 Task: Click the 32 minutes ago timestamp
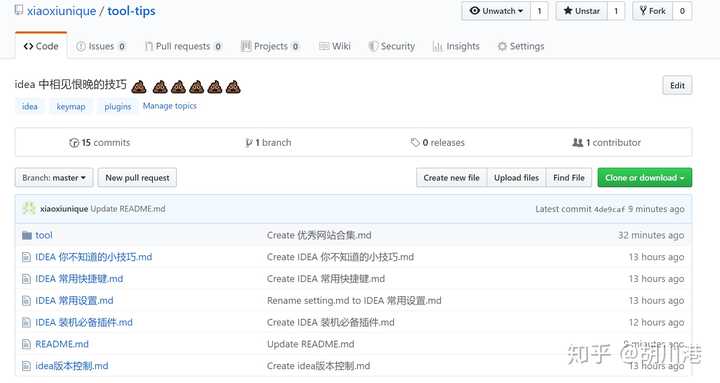pyautogui.click(x=651, y=235)
